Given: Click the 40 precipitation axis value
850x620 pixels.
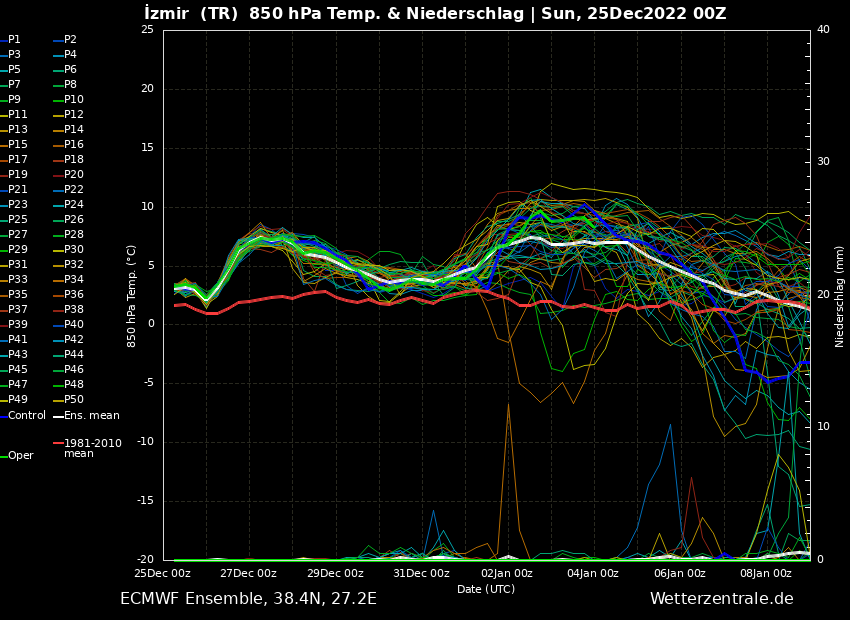Looking at the screenshot, I should (x=823, y=29).
